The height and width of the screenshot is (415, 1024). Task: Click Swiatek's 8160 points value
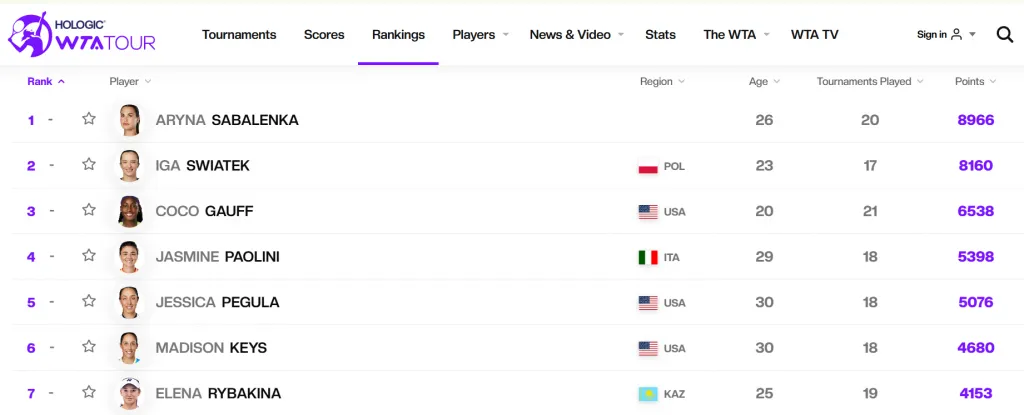pyautogui.click(x=976, y=166)
